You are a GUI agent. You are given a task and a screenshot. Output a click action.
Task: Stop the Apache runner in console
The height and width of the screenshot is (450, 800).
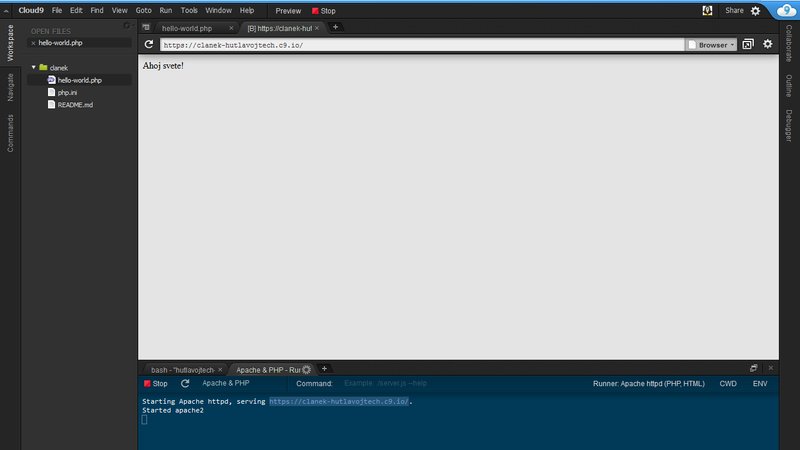click(156, 383)
